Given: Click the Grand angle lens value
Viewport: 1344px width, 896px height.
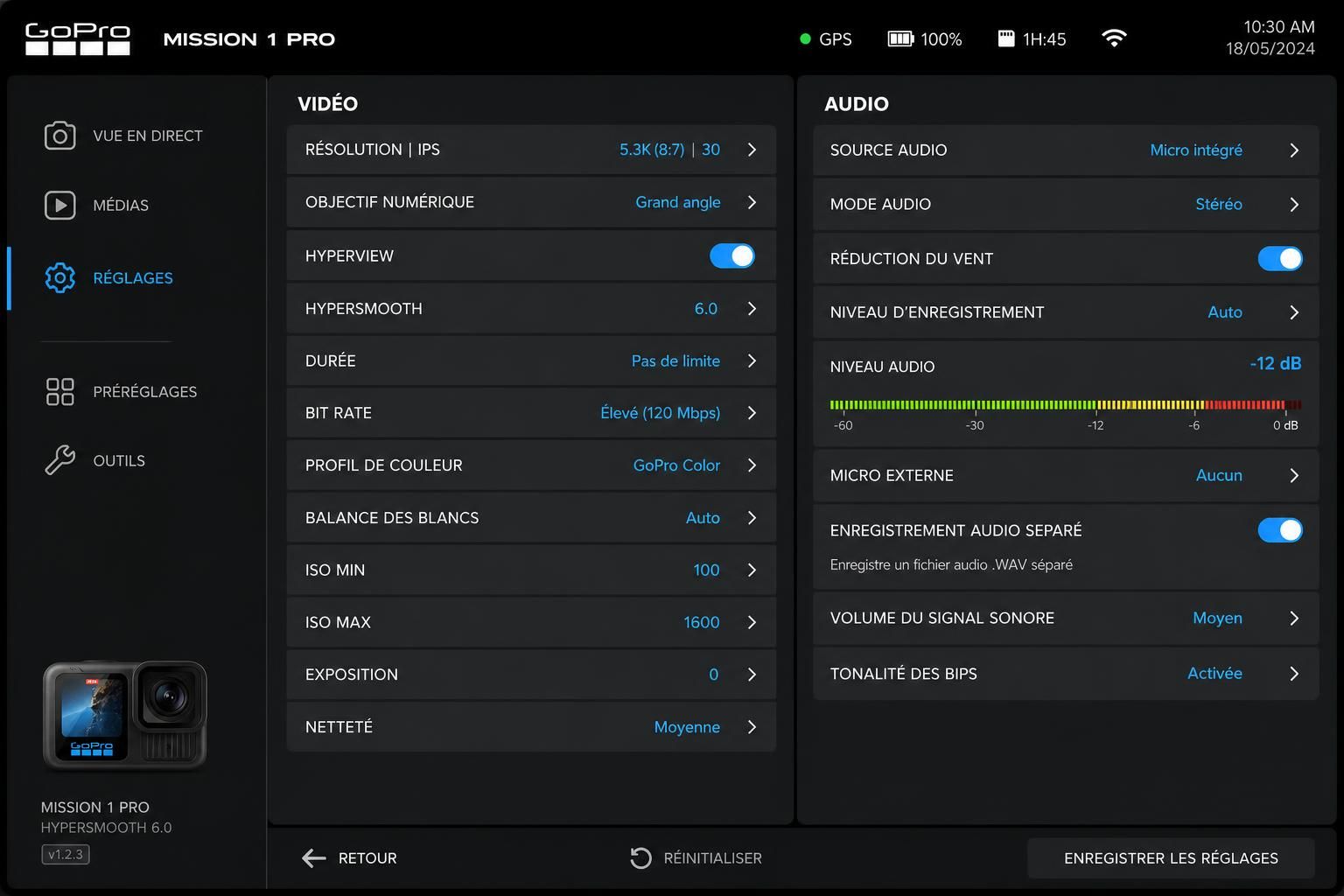Looking at the screenshot, I should [x=678, y=202].
